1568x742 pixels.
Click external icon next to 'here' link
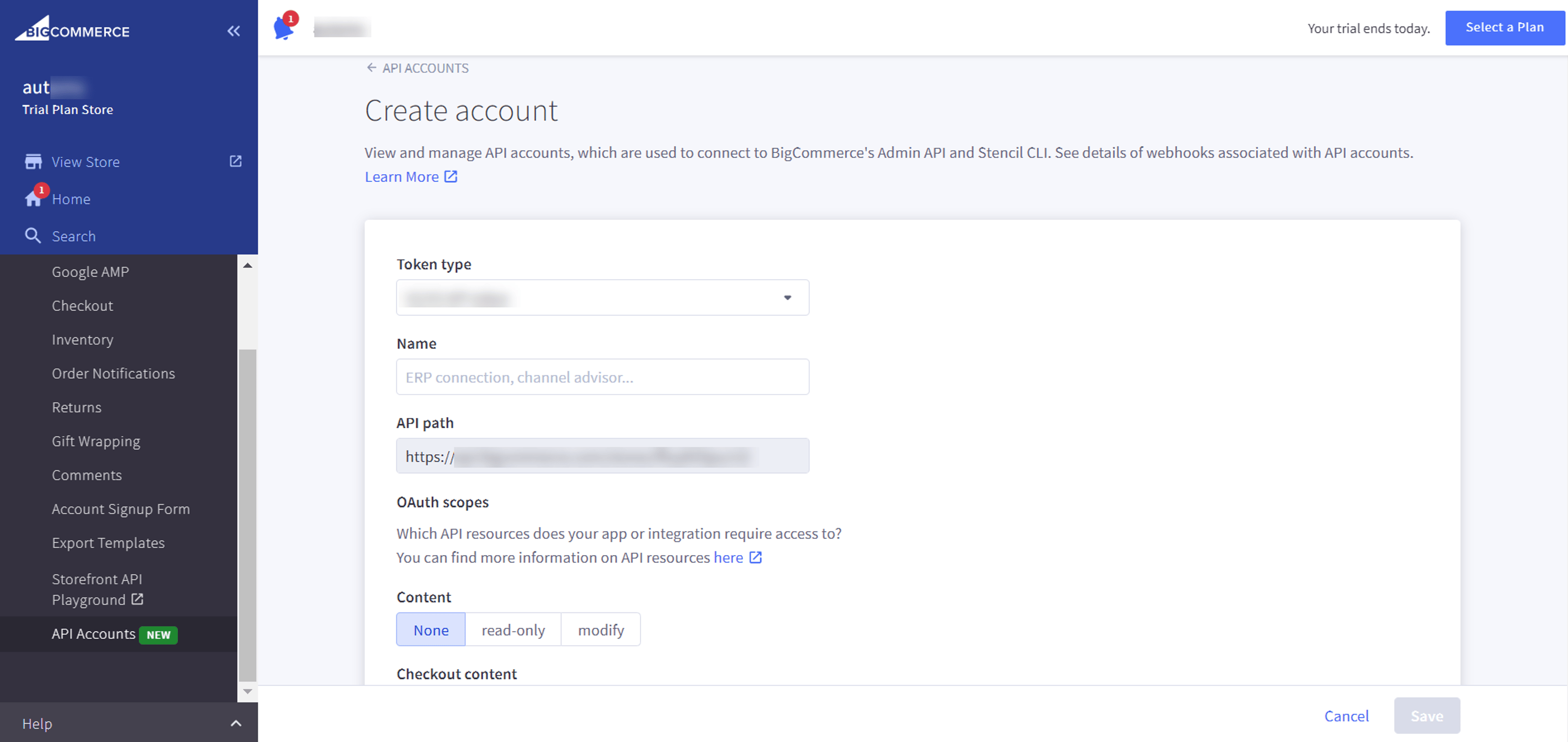click(755, 557)
